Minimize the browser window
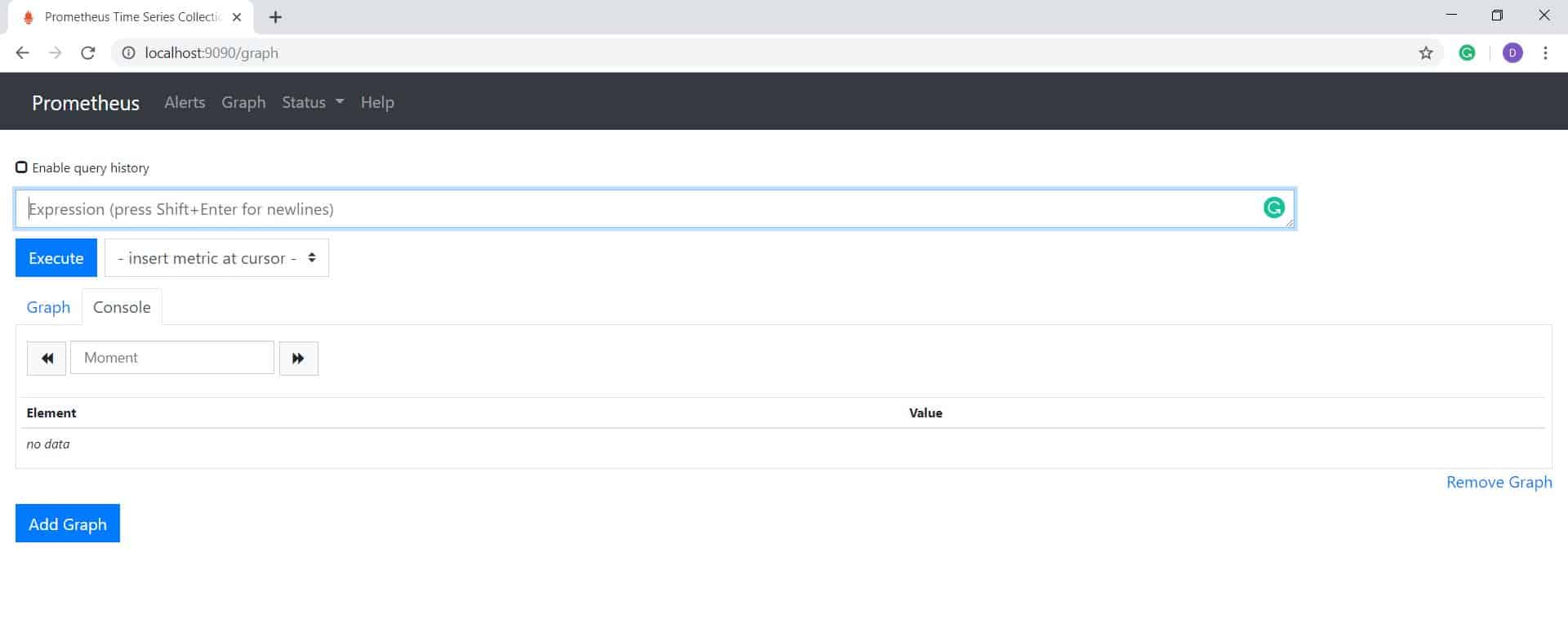Viewport: 1568px width, 642px height. pyautogui.click(x=1451, y=16)
